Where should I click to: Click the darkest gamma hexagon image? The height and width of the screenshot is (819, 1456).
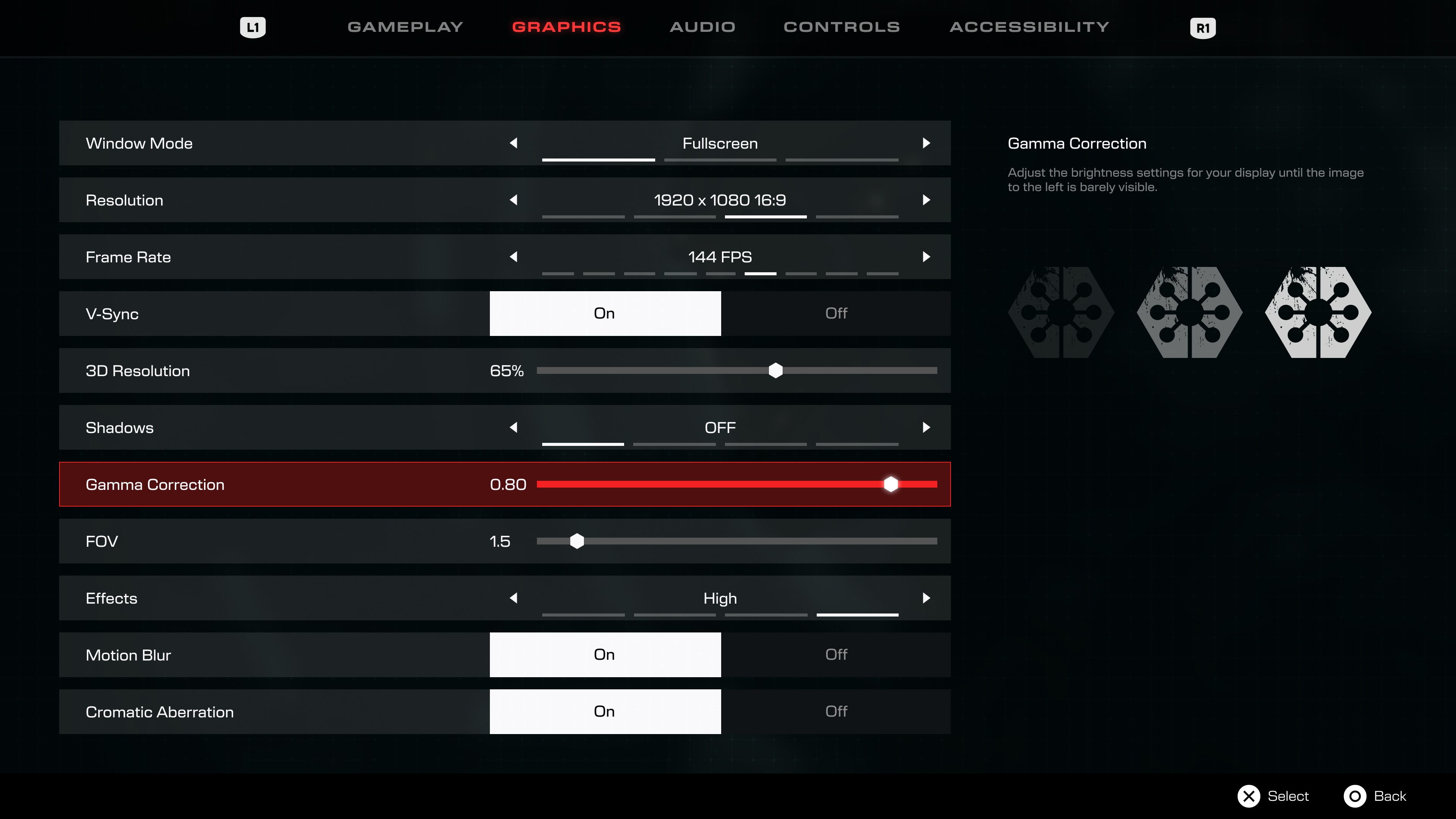point(1061,312)
